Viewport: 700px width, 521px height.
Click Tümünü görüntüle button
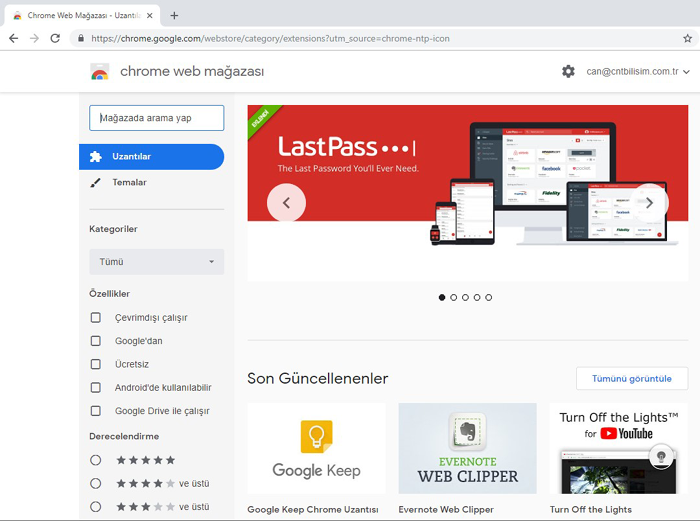[632, 379]
